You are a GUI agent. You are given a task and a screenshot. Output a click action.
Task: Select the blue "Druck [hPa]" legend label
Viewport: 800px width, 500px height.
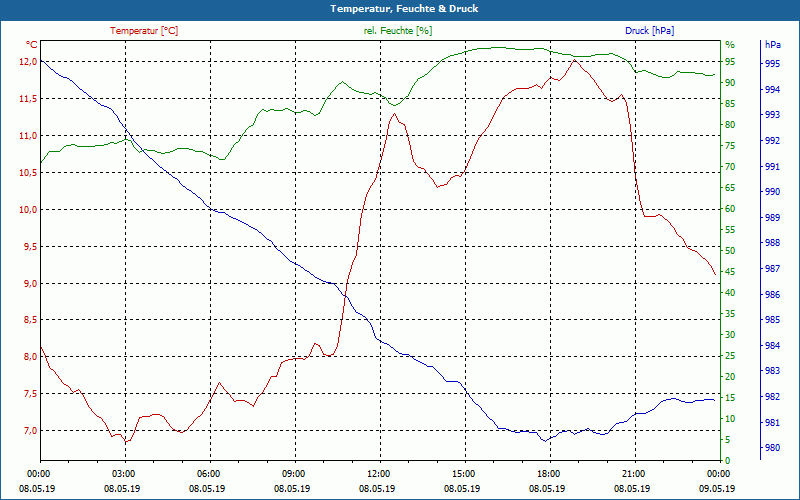649,31
